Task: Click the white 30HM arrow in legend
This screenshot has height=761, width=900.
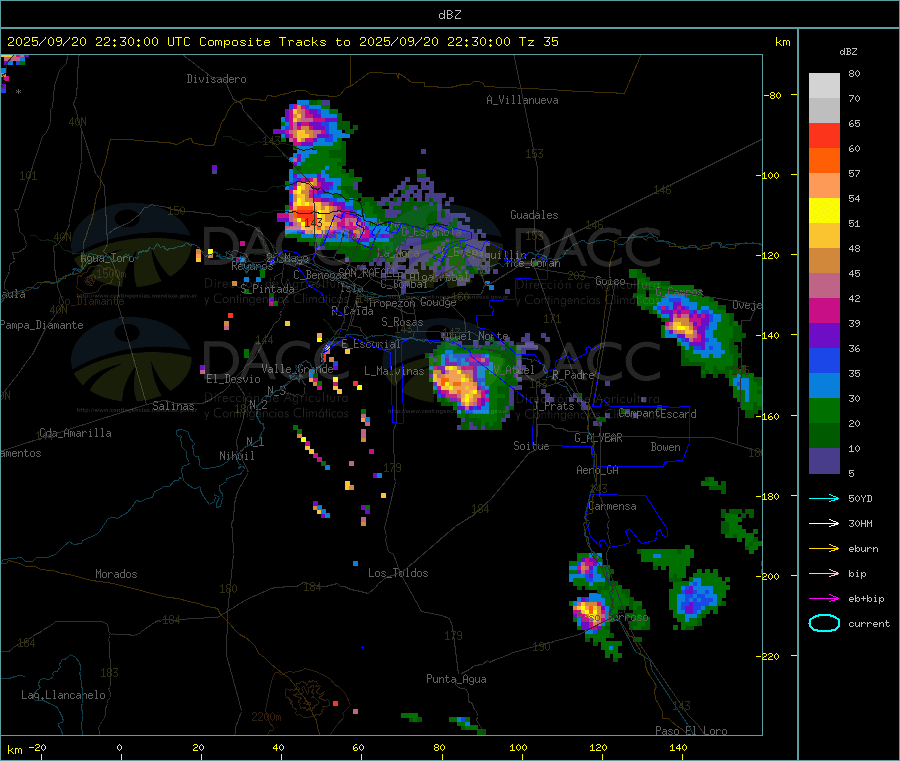Action: [824, 523]
